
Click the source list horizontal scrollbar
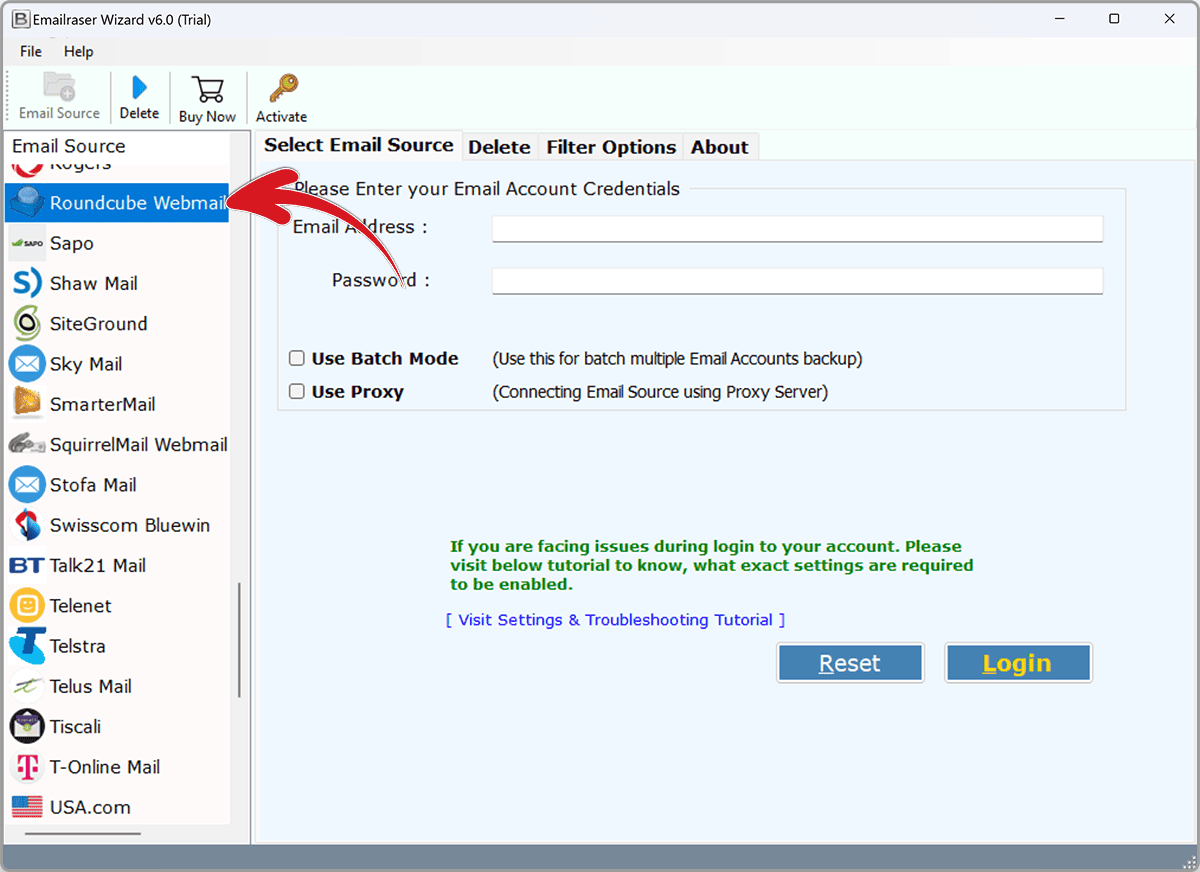83,834
